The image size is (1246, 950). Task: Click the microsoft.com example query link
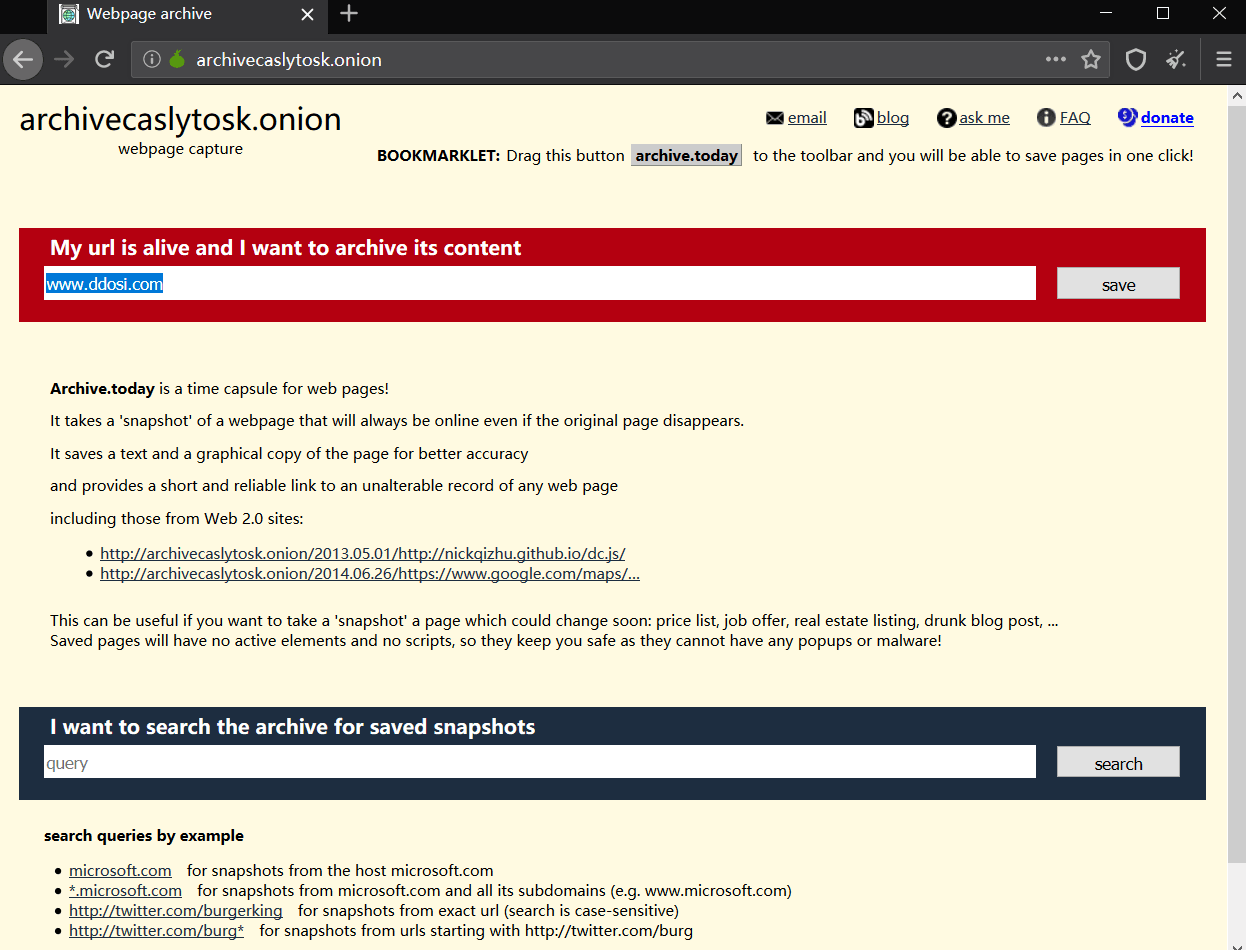click(120, 870)
